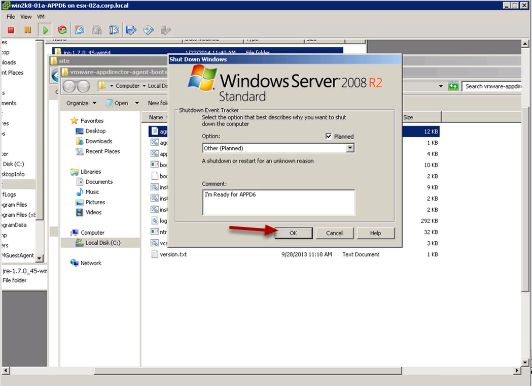
Task: Click the USB device connect toolbar icon
Action: pos(165,30)
